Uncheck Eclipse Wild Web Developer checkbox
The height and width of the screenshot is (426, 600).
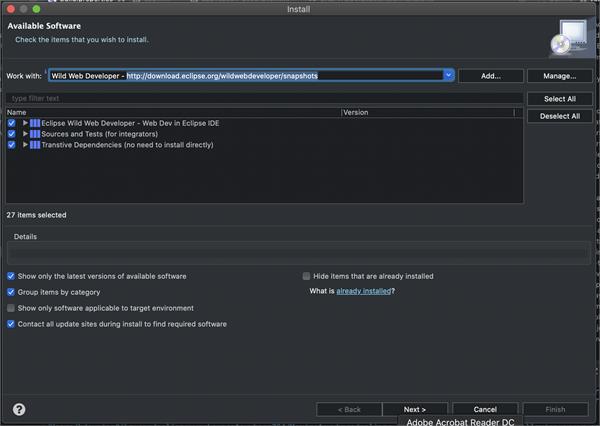click(x=11, y=123)
